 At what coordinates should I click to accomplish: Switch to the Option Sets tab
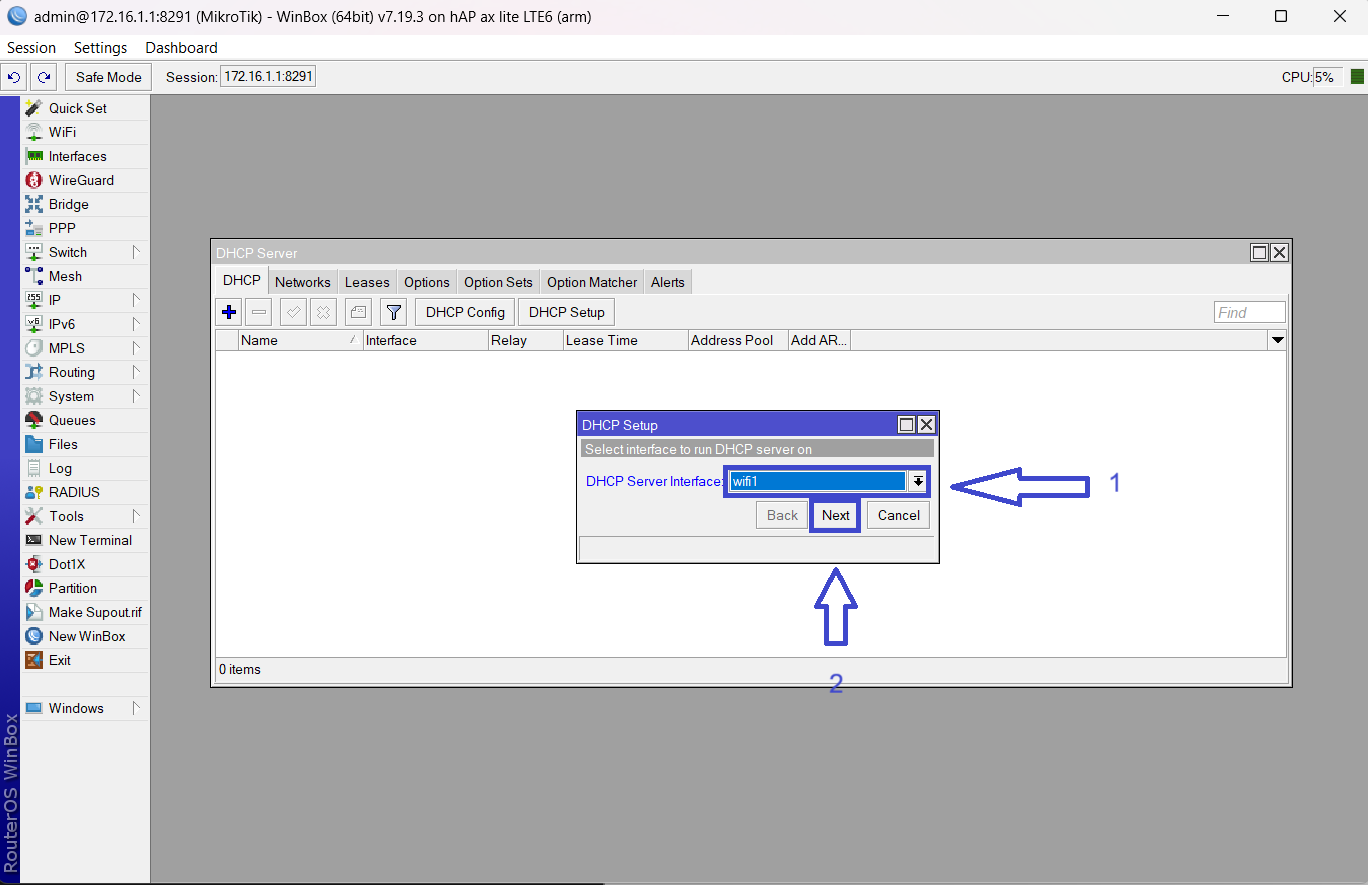[x=499, y=282]
